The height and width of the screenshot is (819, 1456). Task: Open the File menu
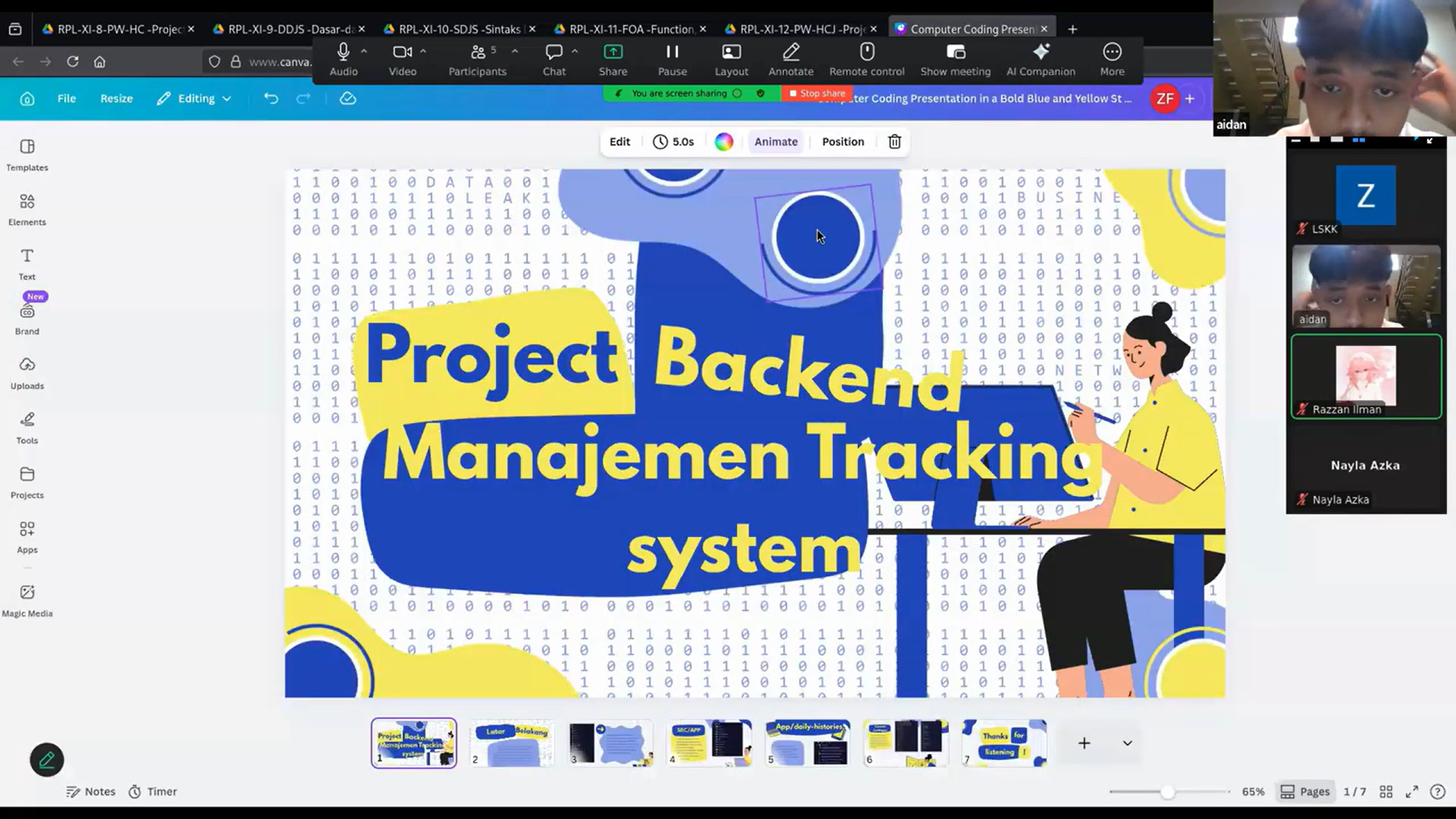(67, 99)
